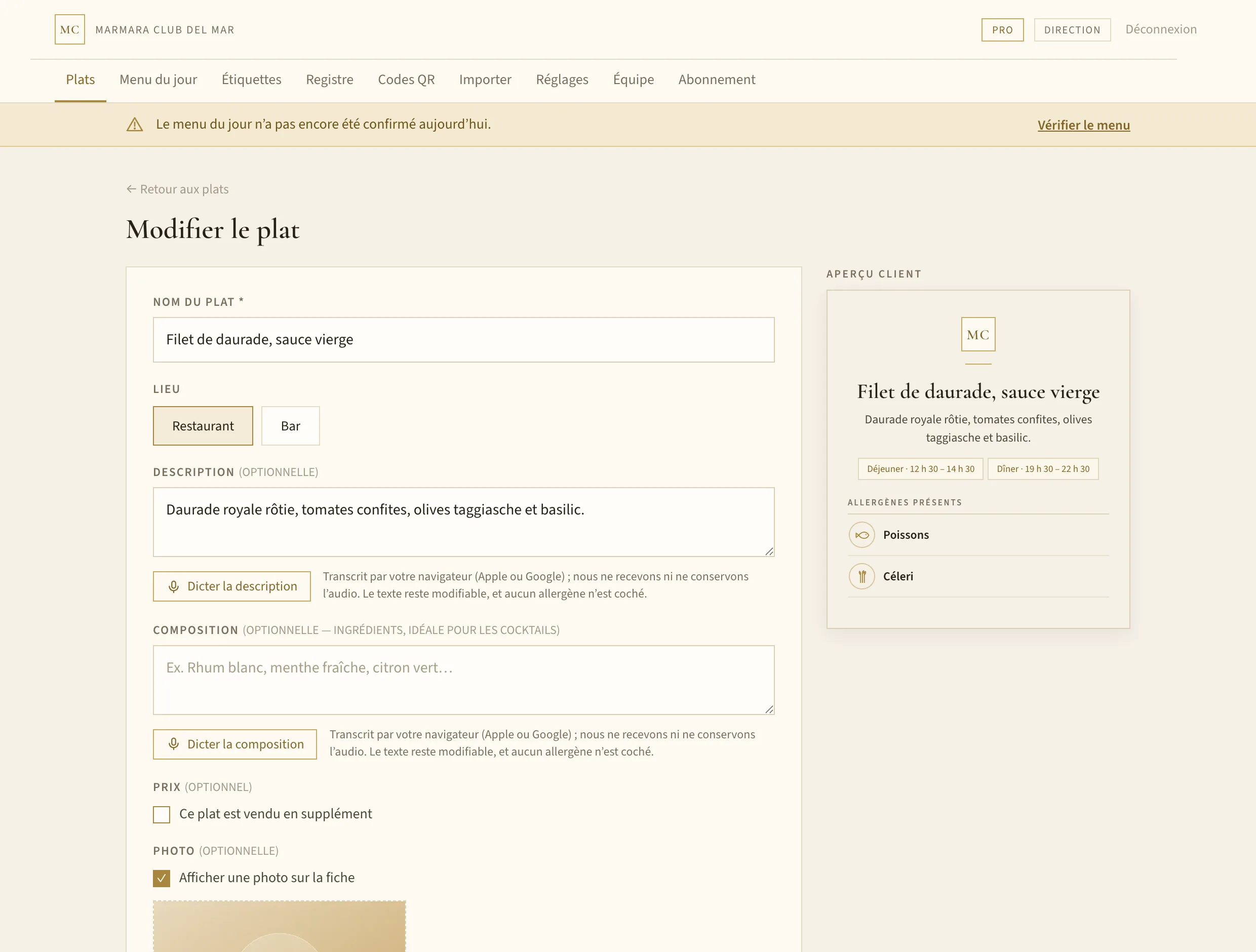Click the 'ALLERGÈNES PRÉSENTS' heading

click(x=905, y=502)
